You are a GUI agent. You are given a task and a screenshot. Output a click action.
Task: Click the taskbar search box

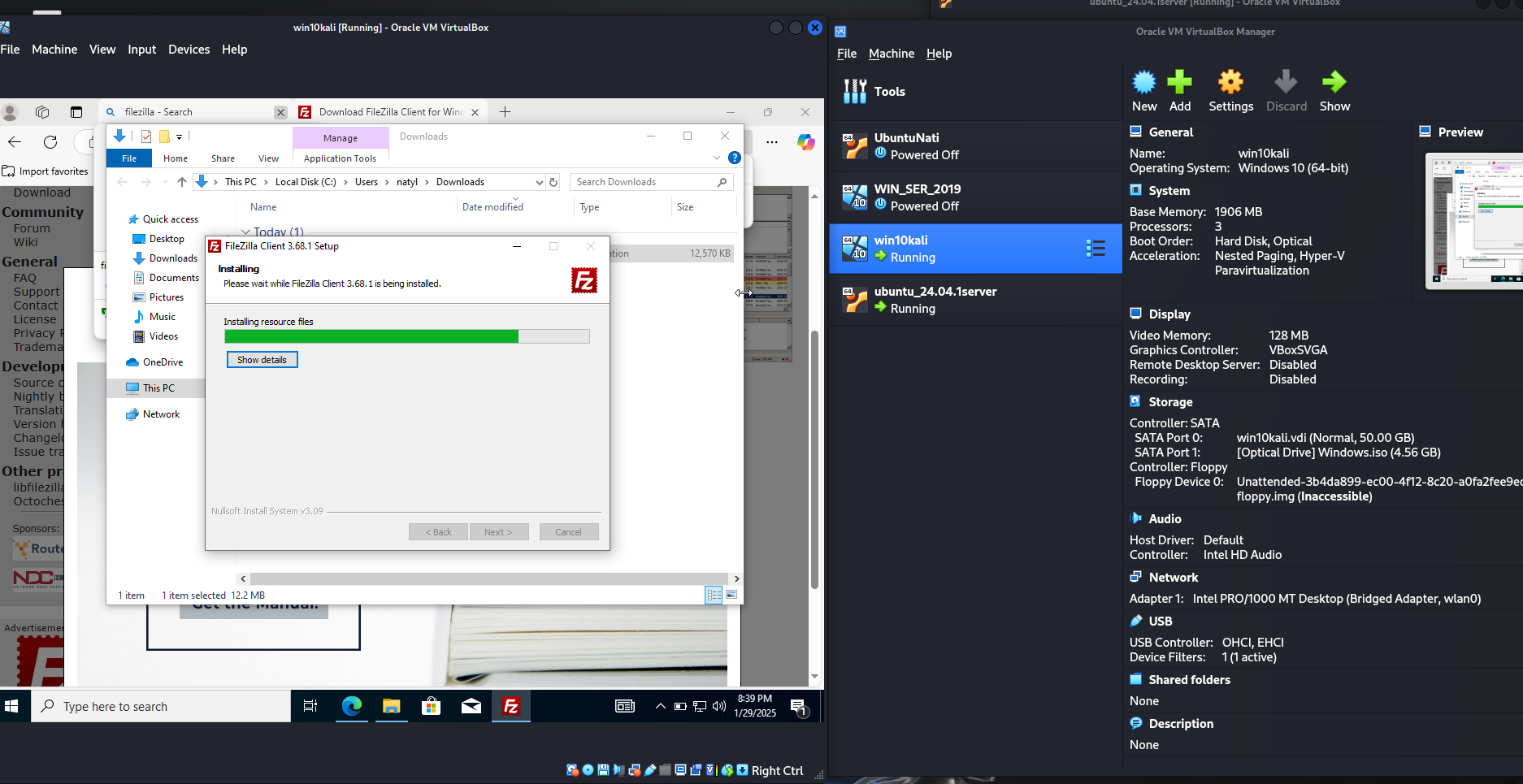(161, 706)
